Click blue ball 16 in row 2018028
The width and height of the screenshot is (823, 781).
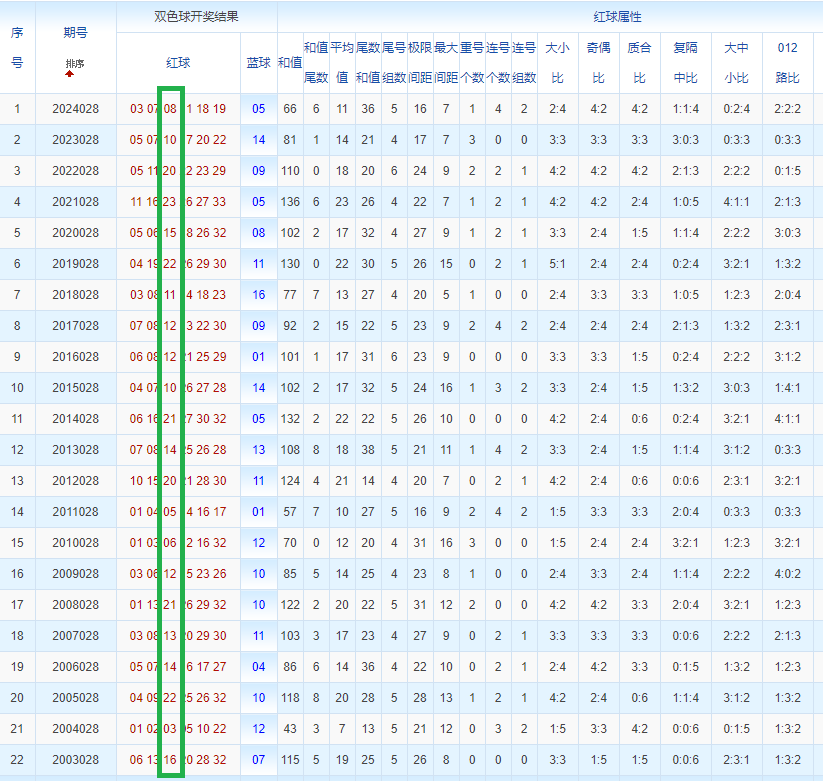(x=259, y=294)
